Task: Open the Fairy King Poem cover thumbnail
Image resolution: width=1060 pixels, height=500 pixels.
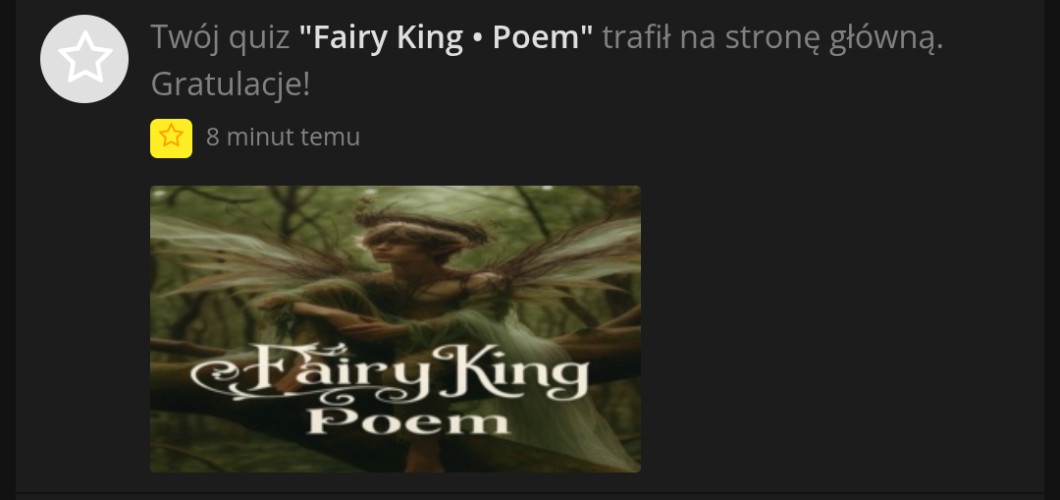Action: click(395, 329)
